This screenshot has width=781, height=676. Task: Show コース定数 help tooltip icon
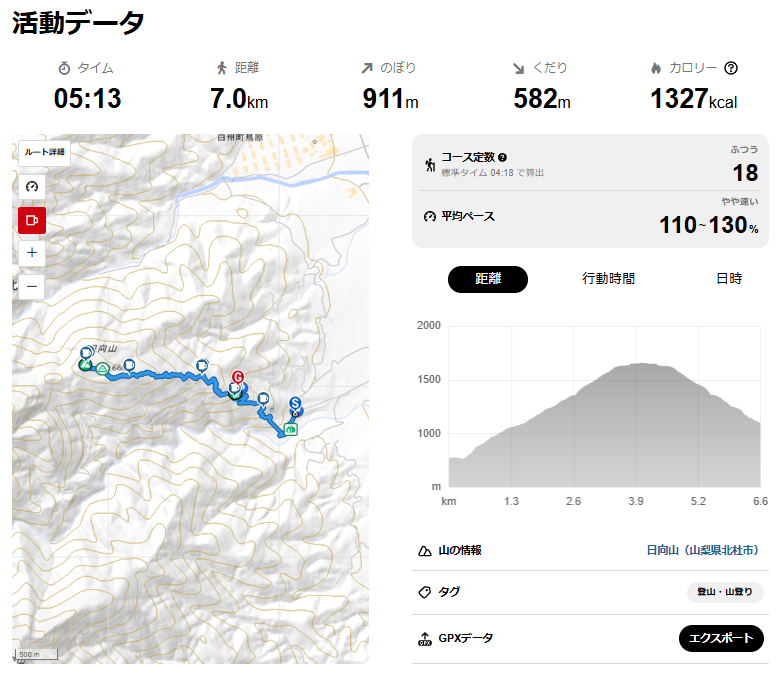click(503, 157)
